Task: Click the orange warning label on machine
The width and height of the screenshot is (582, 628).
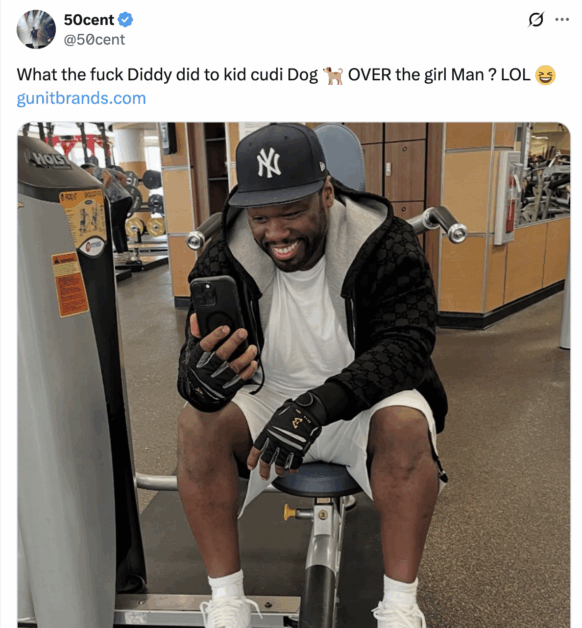Action: 70,284
